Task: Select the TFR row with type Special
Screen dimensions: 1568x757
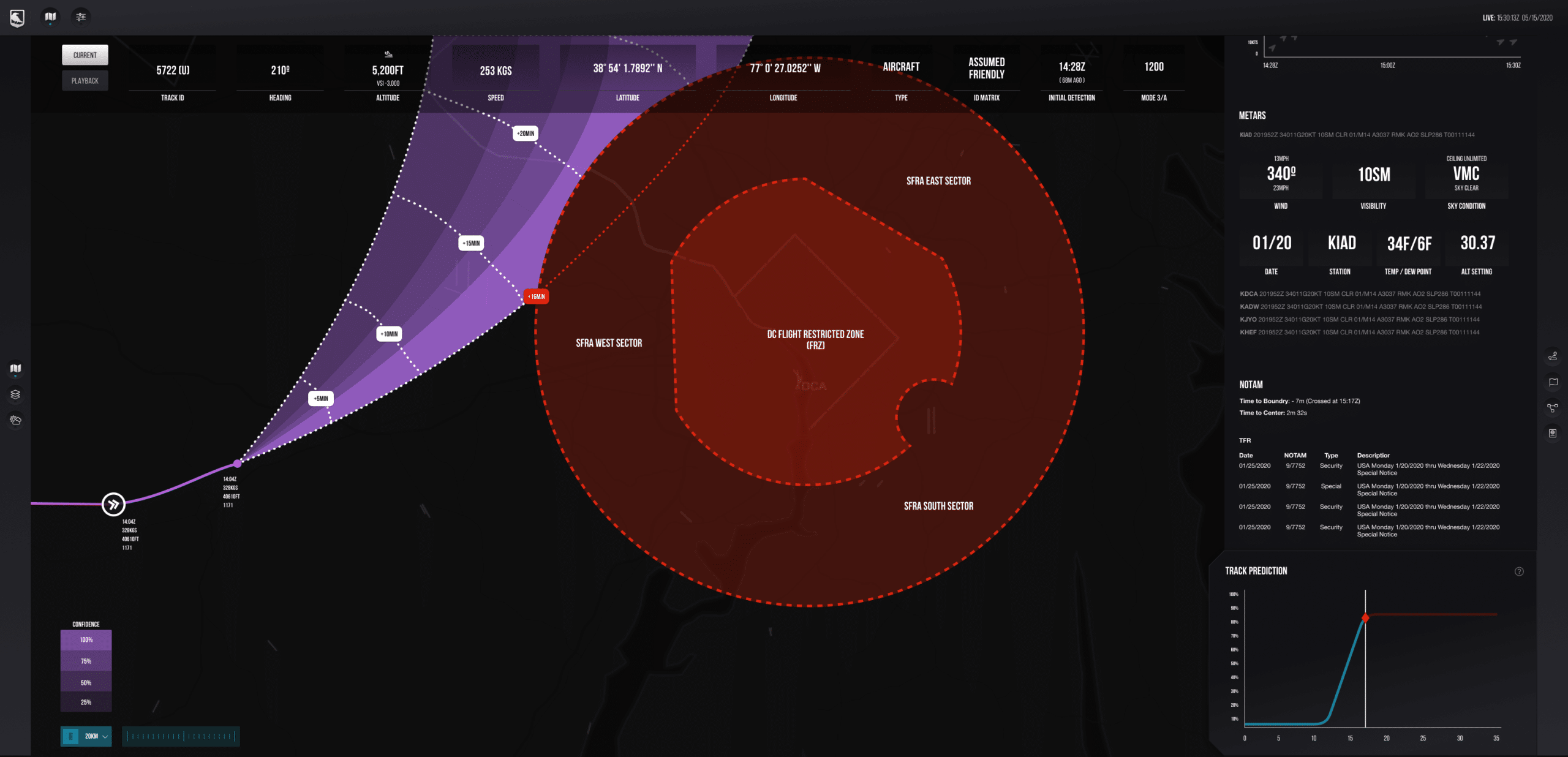Action: (x=1370, y=489)
